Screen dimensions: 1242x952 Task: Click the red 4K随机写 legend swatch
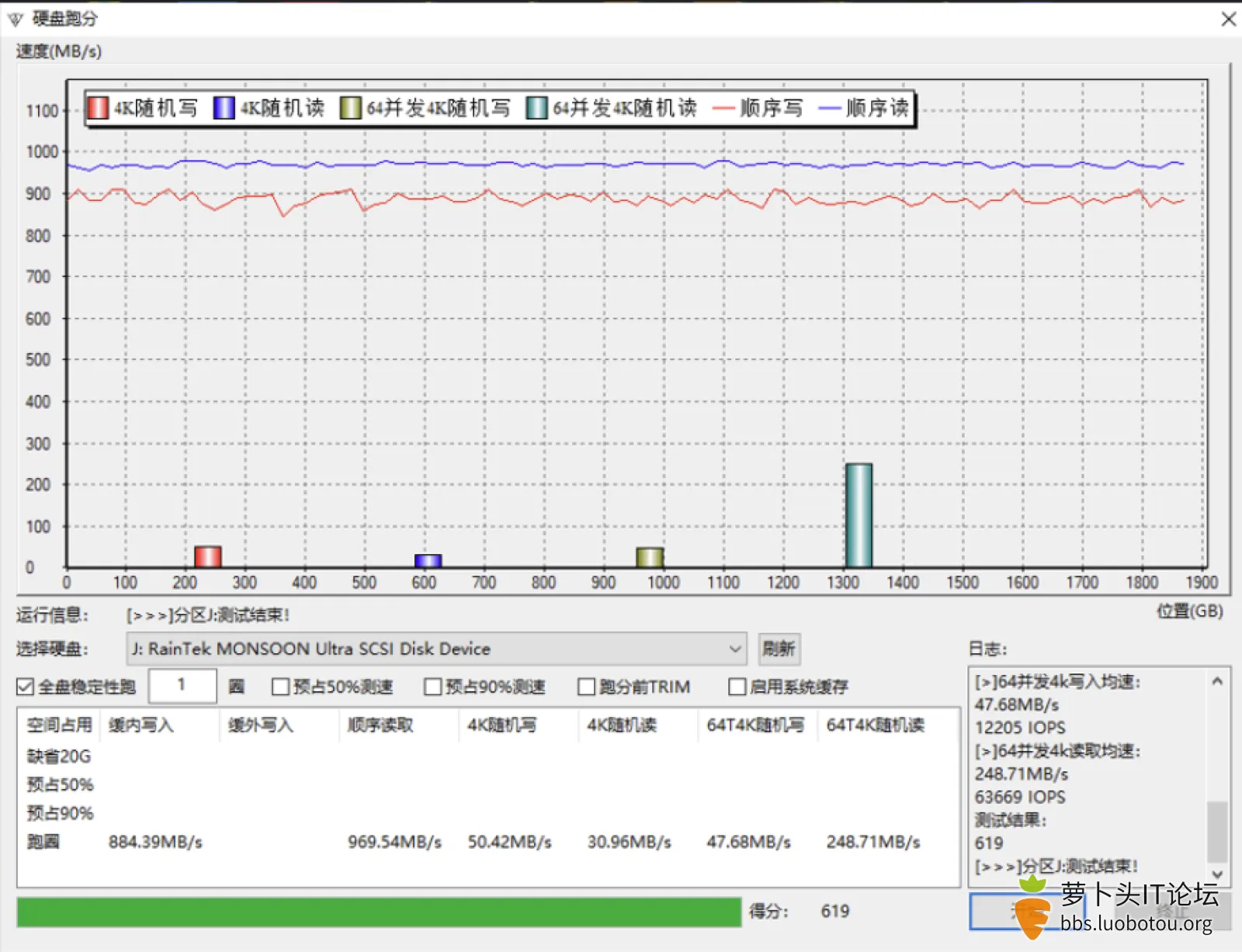98,108
